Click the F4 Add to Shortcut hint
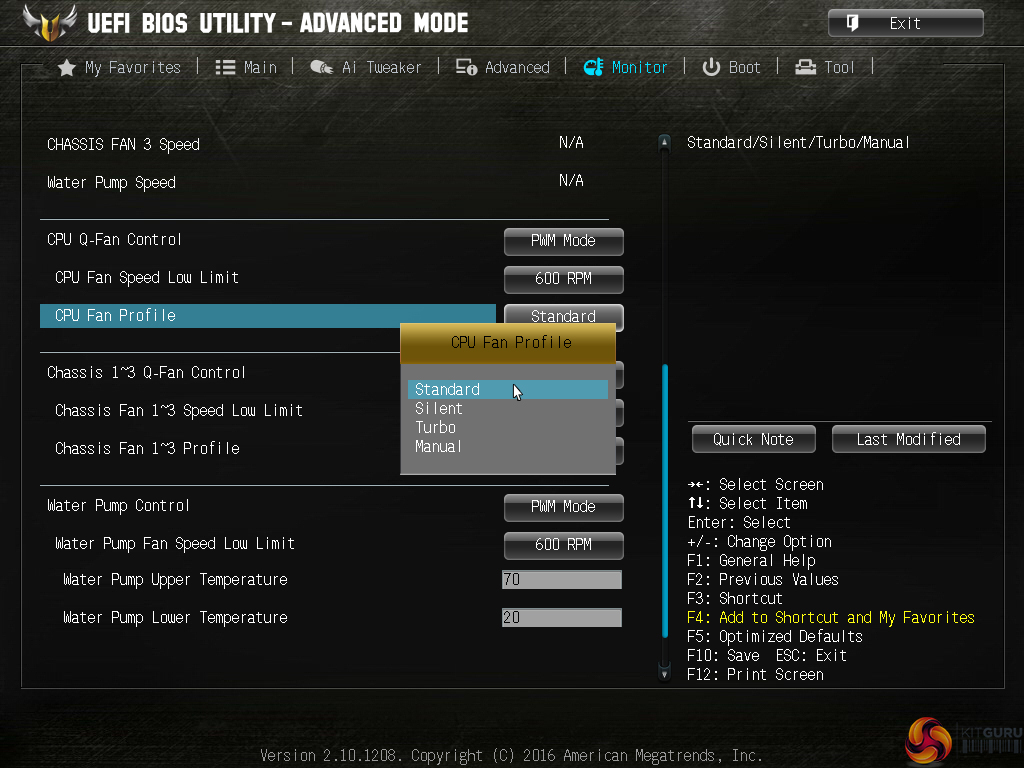 point(831,617)
